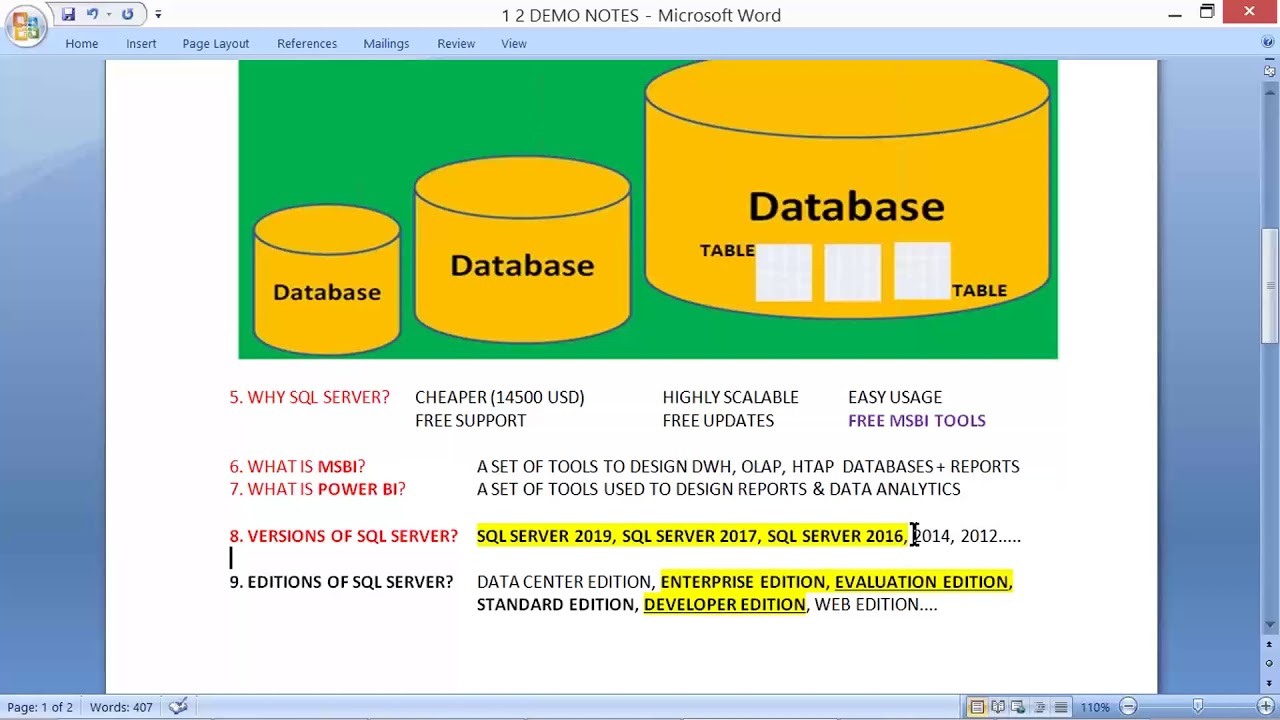
Task: Open the References ribbon tab
Action: click(307, 43)
